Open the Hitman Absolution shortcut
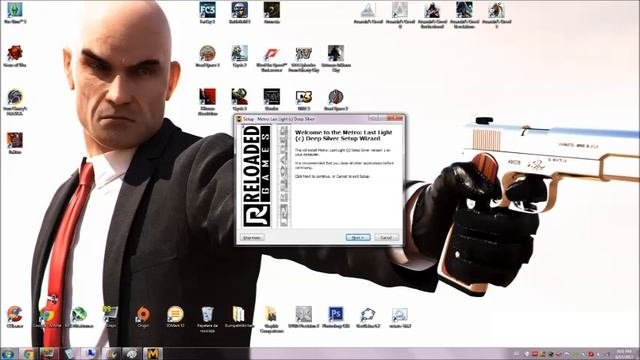This screenshot has width=640, height=360. tap(207, 102)
